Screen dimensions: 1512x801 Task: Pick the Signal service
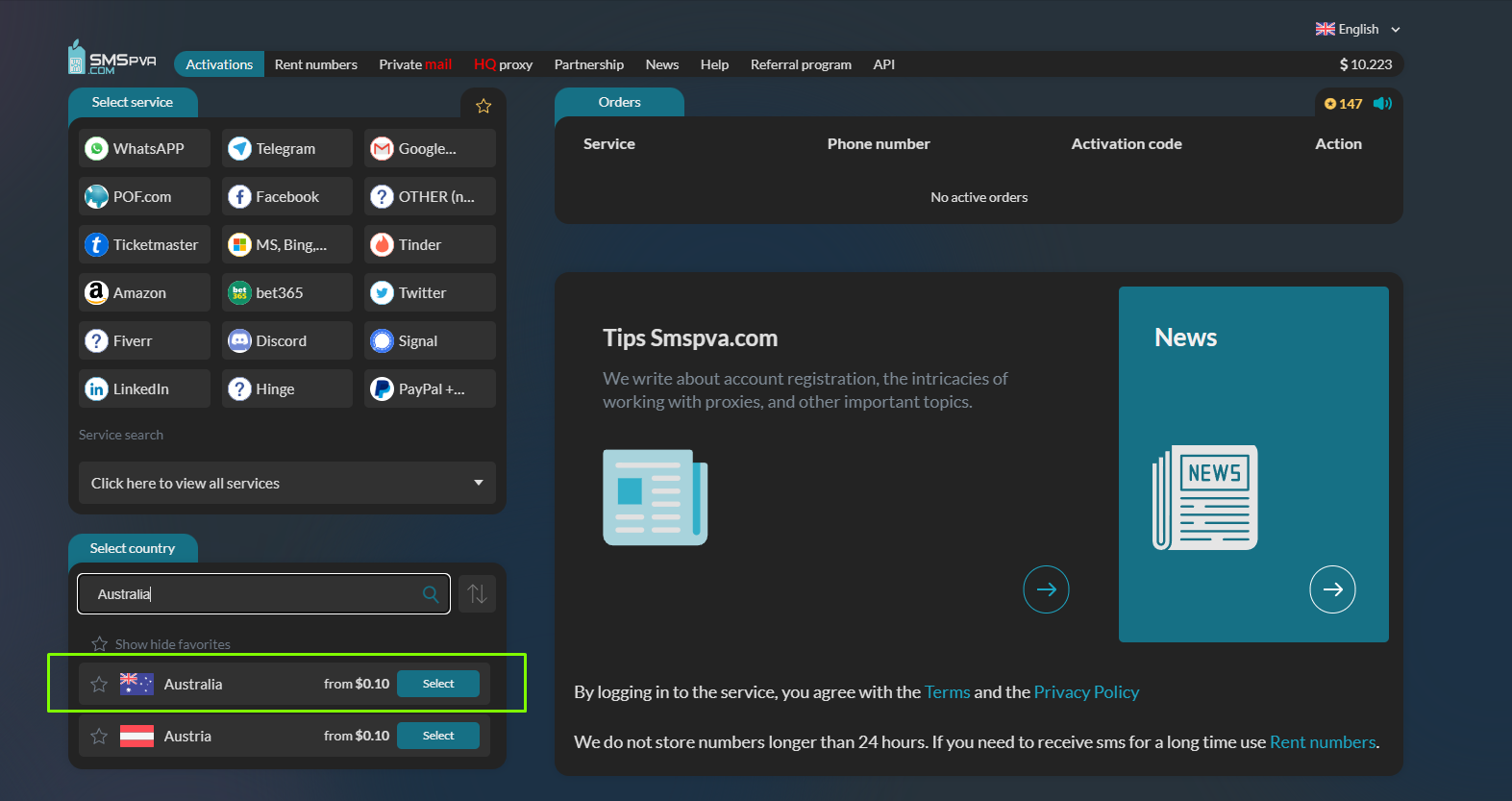click(x=430, y=340)
